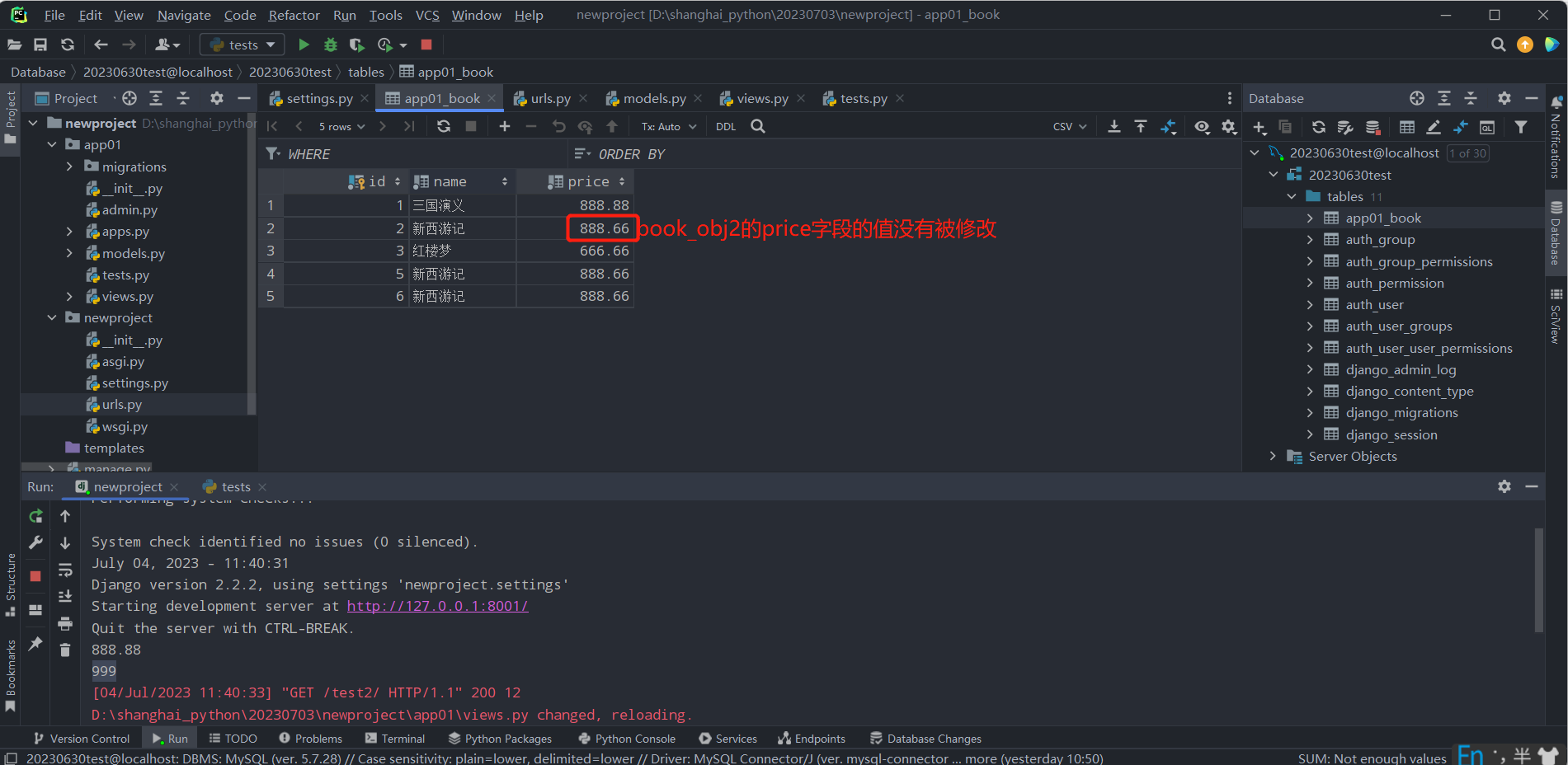Open the tests run configuration dropdown
This screenshot has width=1568, height=765.
coord(242,45)
